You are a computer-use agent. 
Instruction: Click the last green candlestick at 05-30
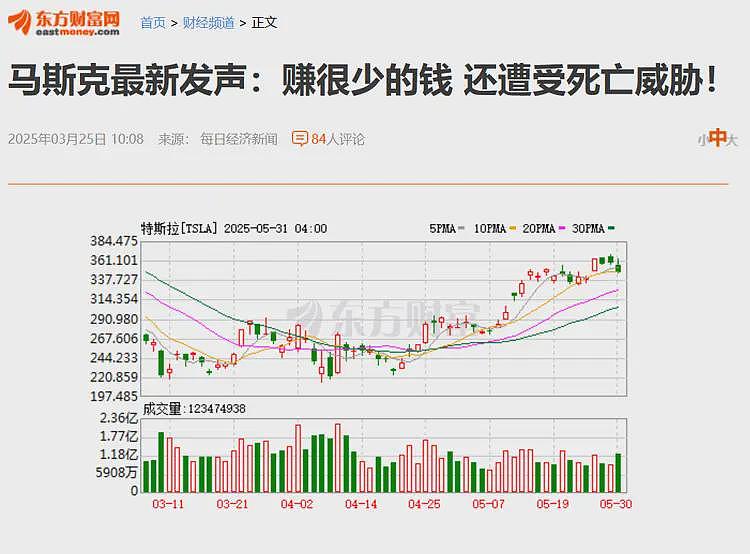(x=618, y=268)
